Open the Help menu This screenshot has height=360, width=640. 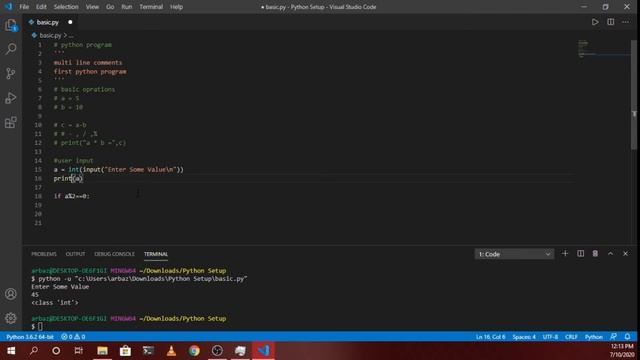pyautogui.click(x=176, y=7)
